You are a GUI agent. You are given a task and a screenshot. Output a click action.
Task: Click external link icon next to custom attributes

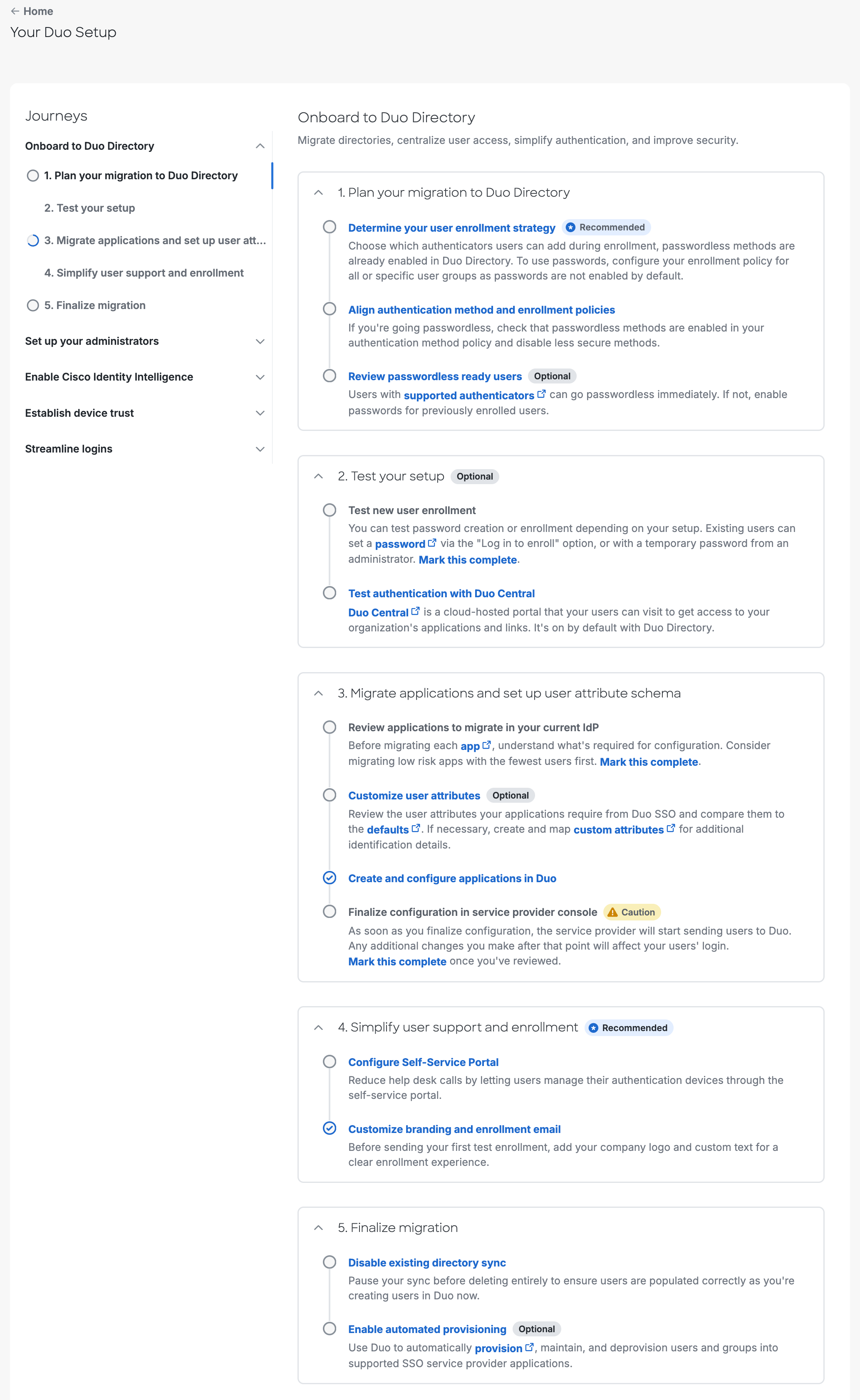(x=671, y=829)
